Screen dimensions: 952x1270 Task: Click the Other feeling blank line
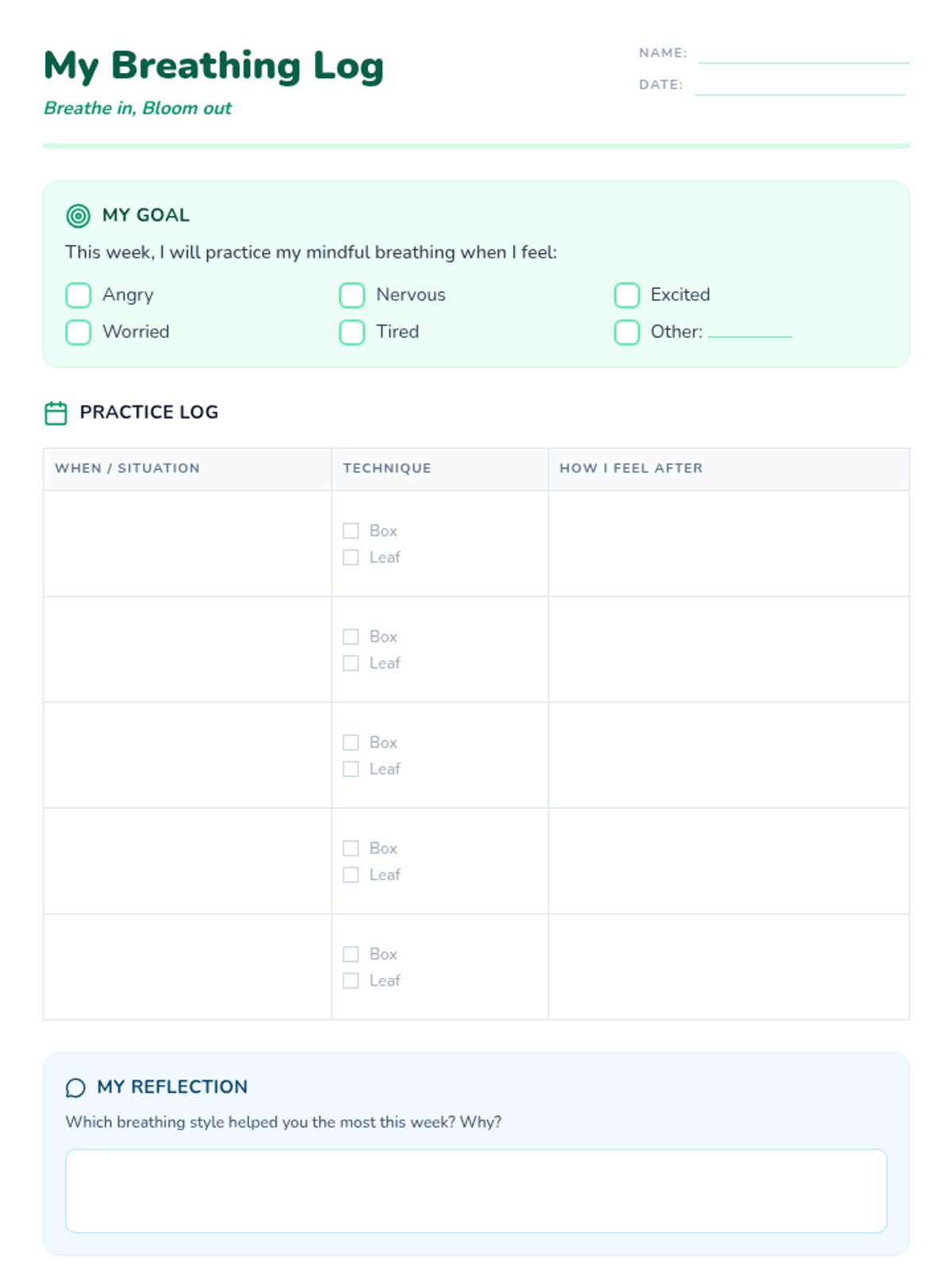pos(750,330)
